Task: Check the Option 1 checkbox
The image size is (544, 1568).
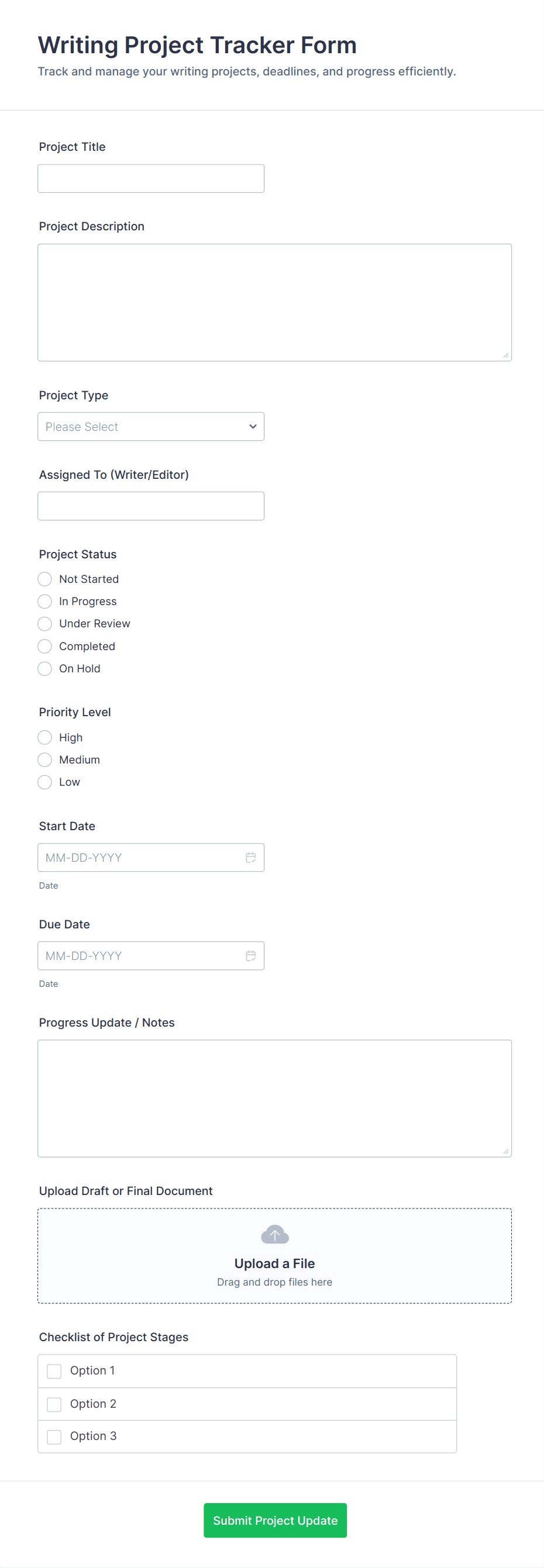Action: 54,1371
